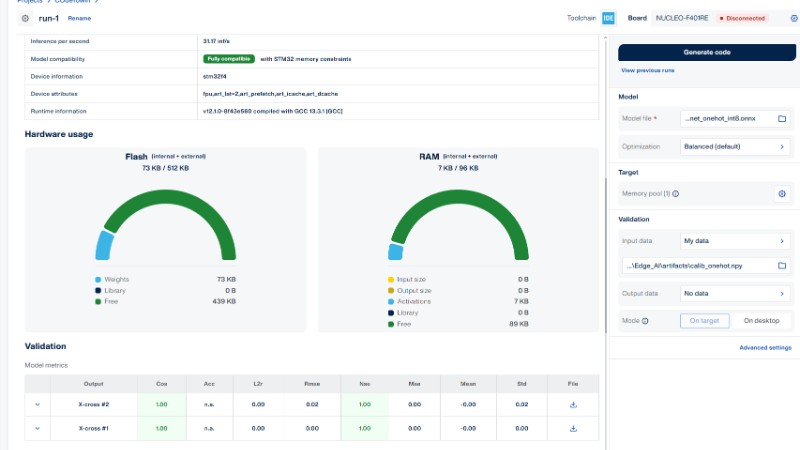This screenshot has width=800, height=450.
Task: Click the Generate code button
Action: [707, 52]
